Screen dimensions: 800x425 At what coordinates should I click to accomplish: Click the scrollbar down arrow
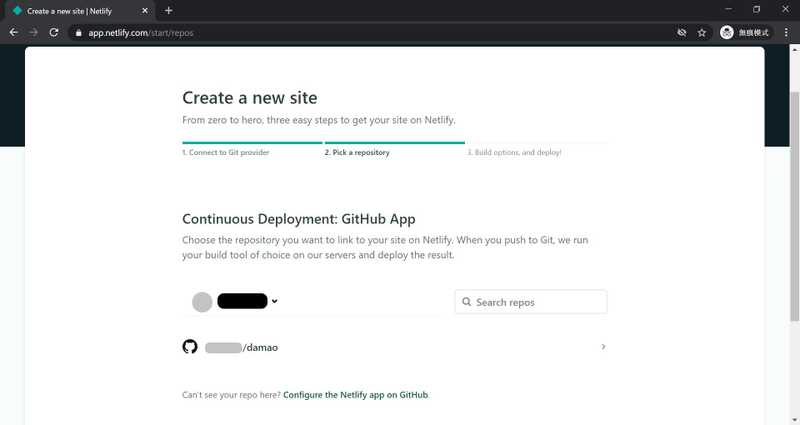[794, 420]
